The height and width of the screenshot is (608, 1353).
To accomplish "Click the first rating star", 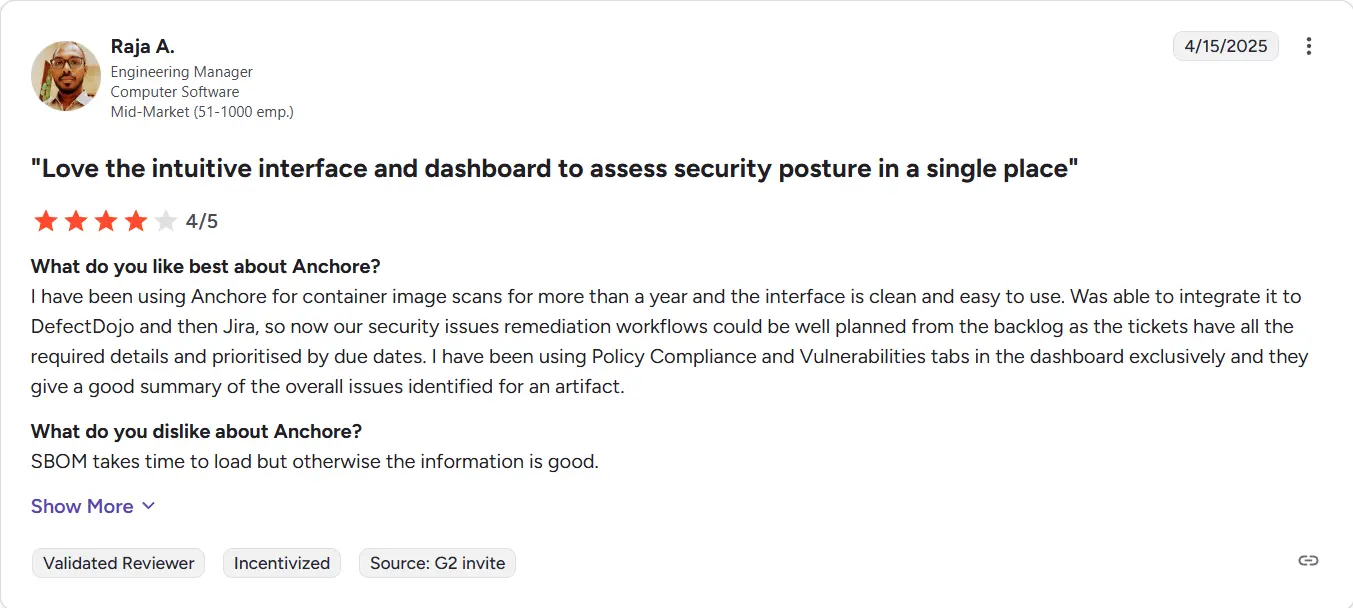I will tap(46, 221).
